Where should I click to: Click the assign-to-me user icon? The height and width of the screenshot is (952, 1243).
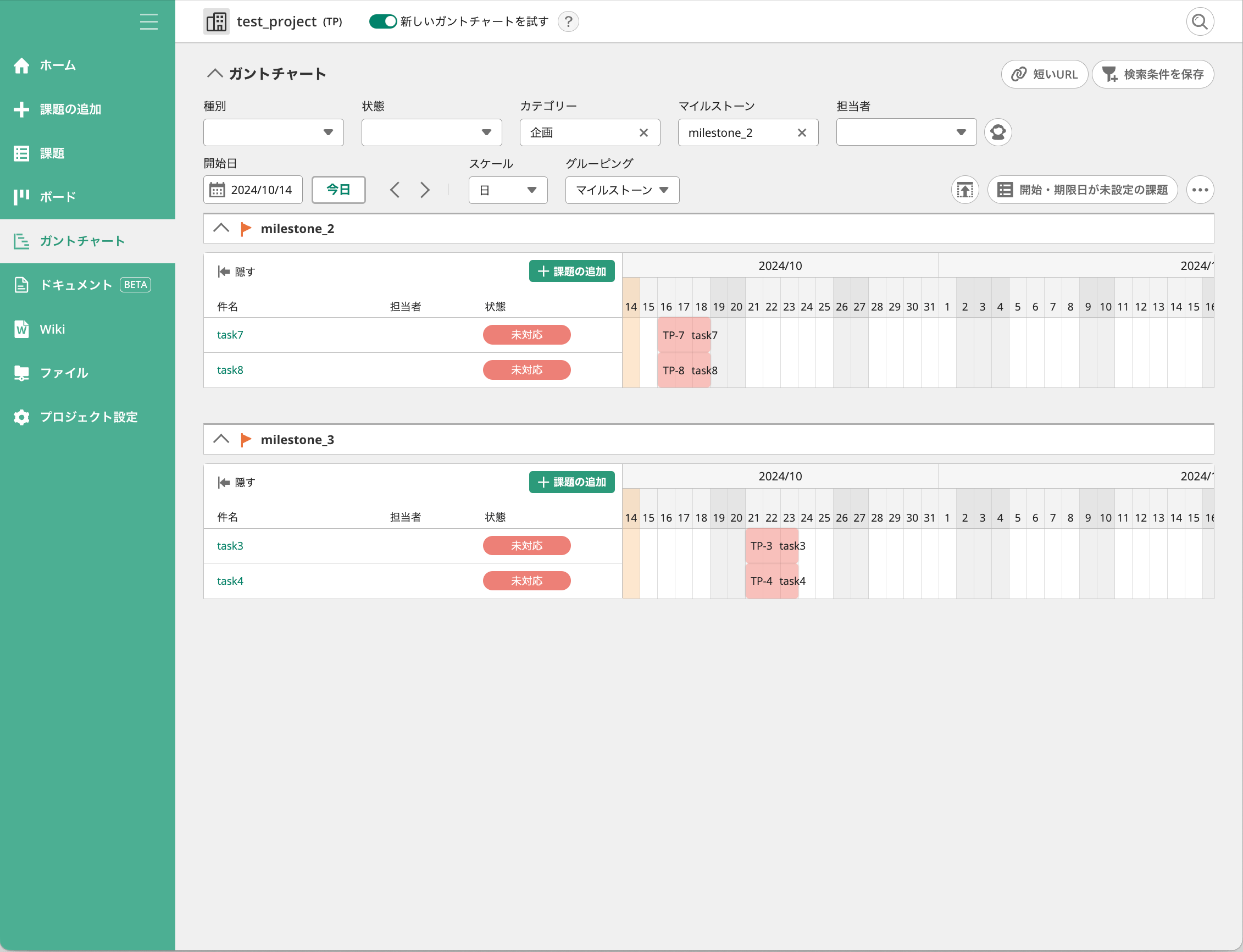998,132
